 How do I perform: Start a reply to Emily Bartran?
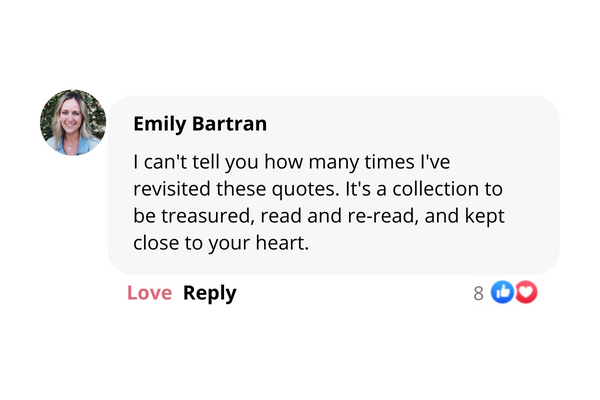tap(210, 294)
